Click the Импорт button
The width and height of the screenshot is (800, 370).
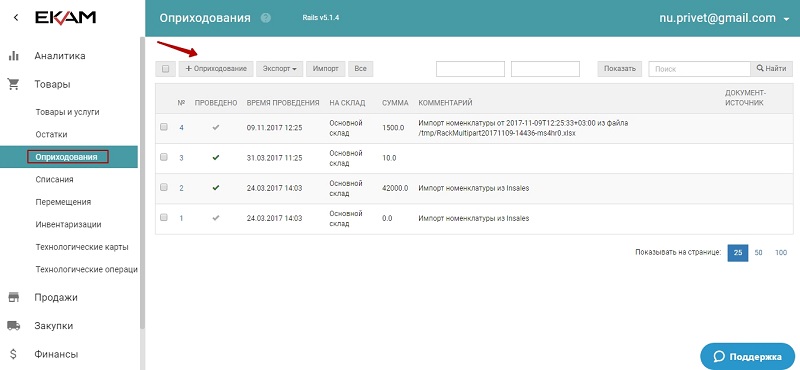[x=326, y=69]
